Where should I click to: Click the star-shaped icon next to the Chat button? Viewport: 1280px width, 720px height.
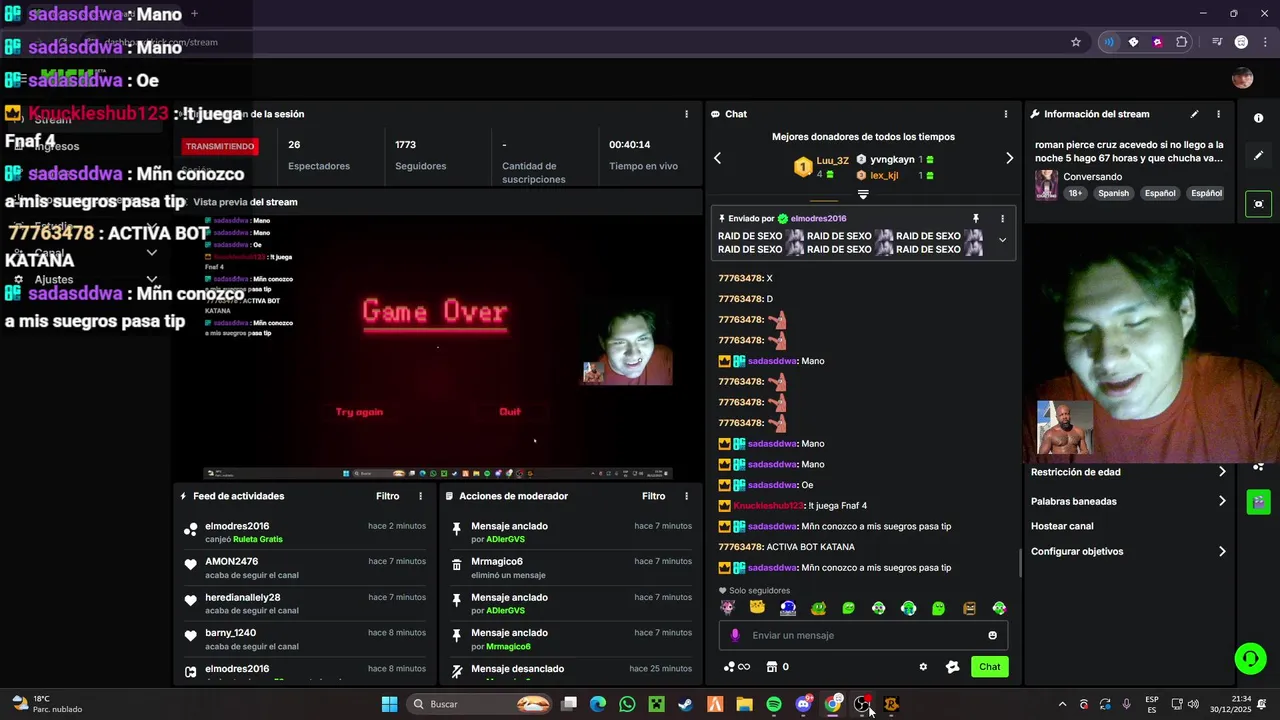click(x=952, y=667)
